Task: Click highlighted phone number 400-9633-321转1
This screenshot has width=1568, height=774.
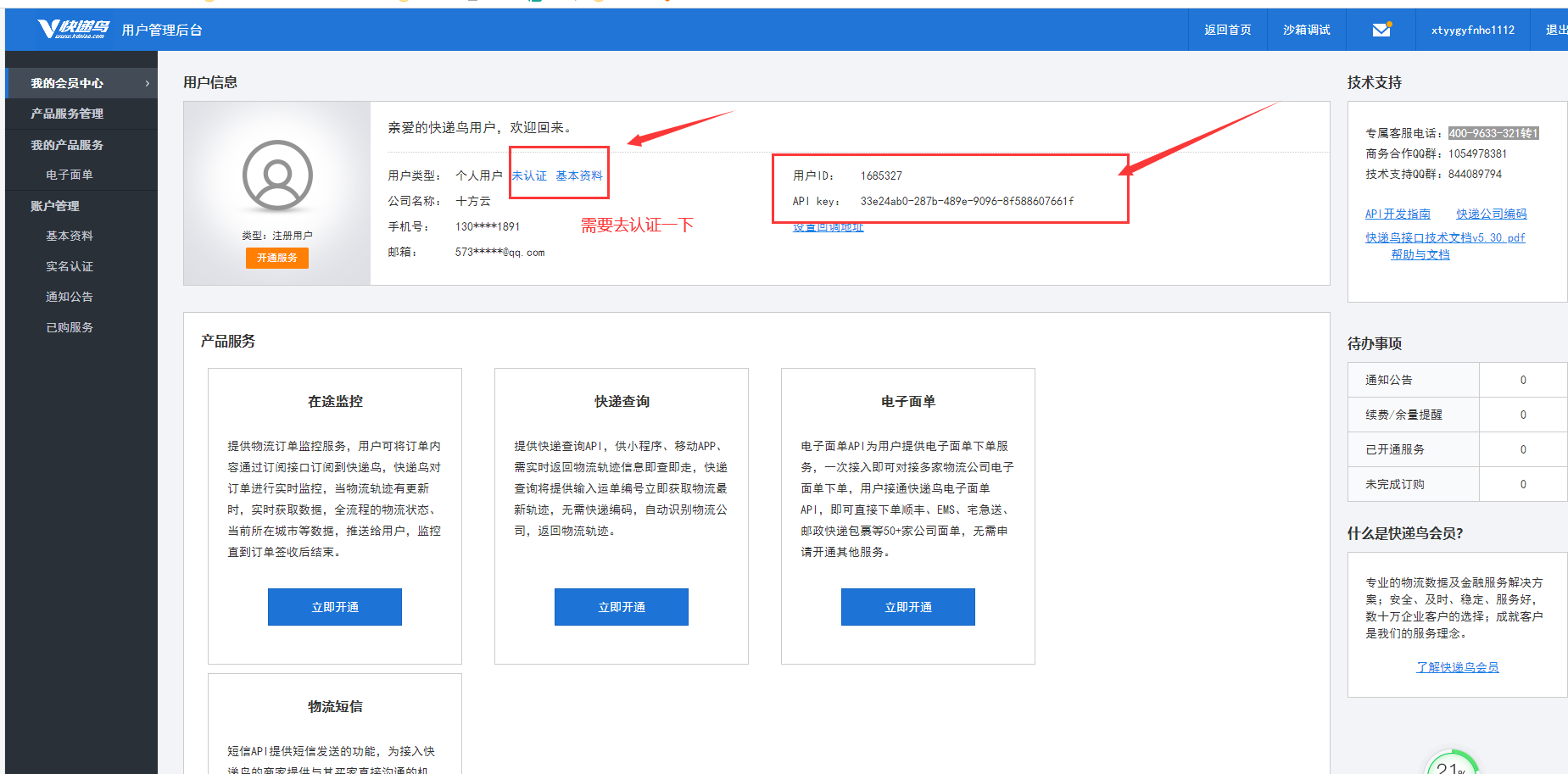Action: 1493,133
